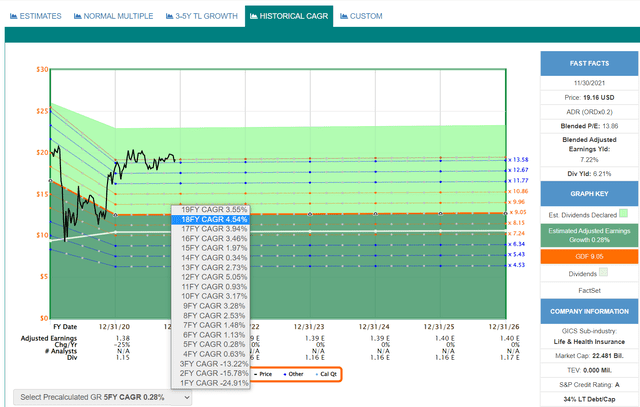Click chart icon on Normal Multiple tab
The image size is (640, 407).
(78, 16)
